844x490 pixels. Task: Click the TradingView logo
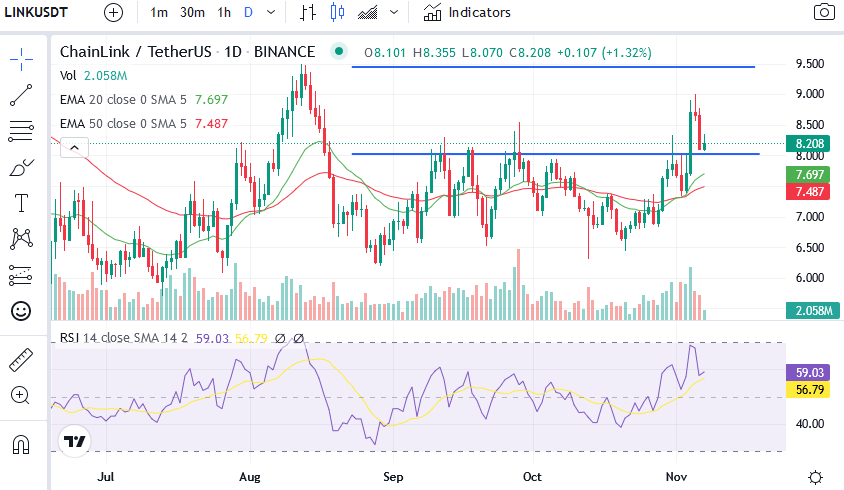pos(74,442)
